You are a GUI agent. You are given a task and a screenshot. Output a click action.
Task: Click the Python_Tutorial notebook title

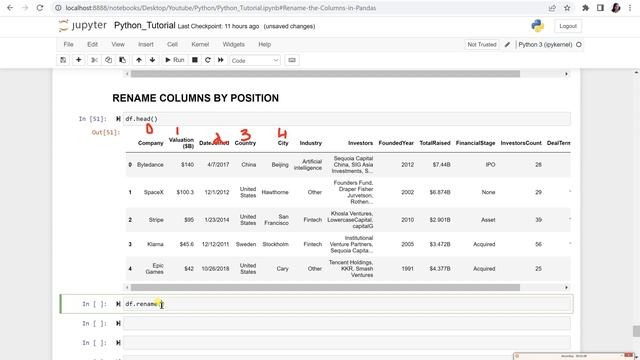coord(144,26)
